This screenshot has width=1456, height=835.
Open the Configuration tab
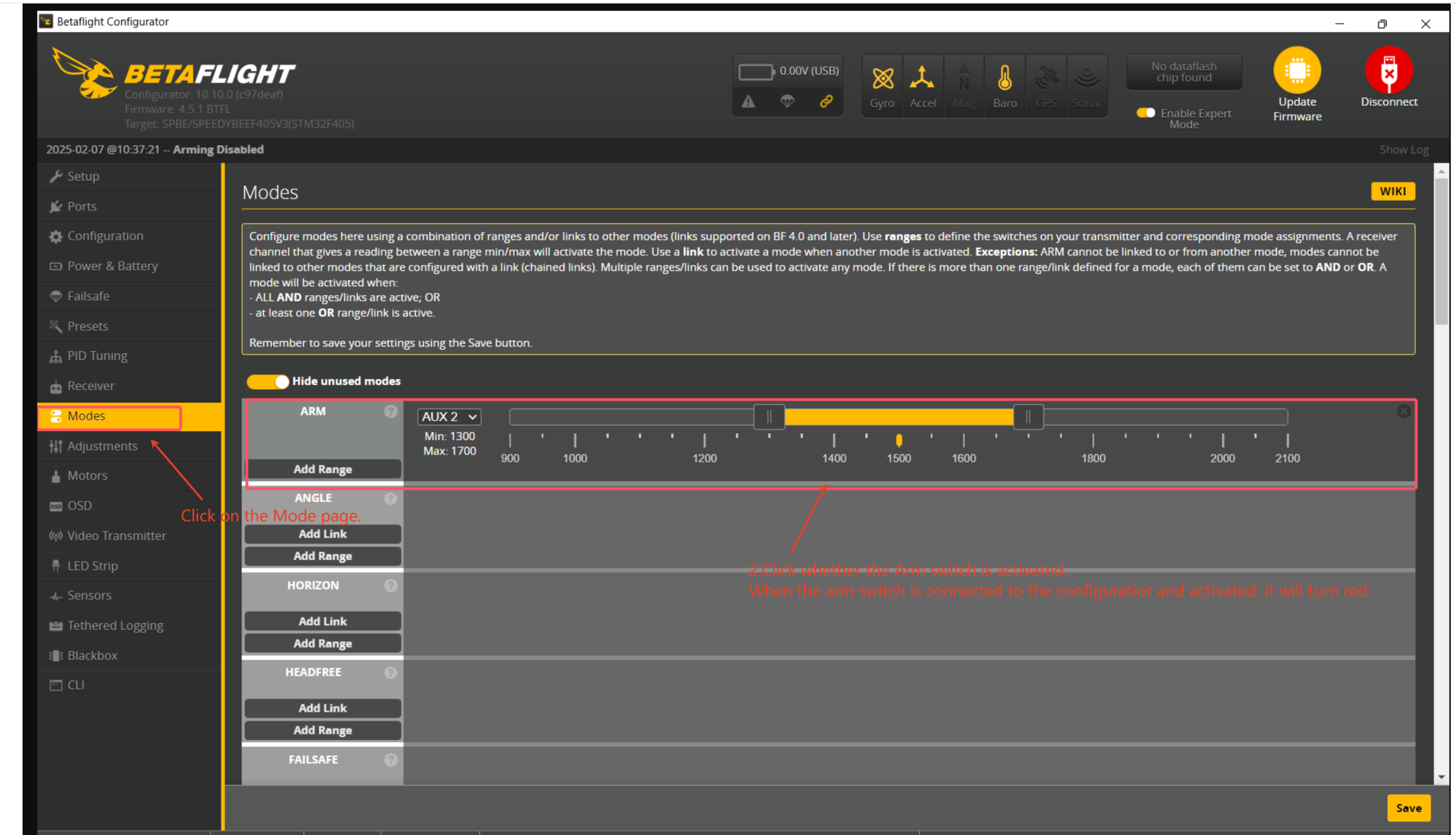pos(129,236)
